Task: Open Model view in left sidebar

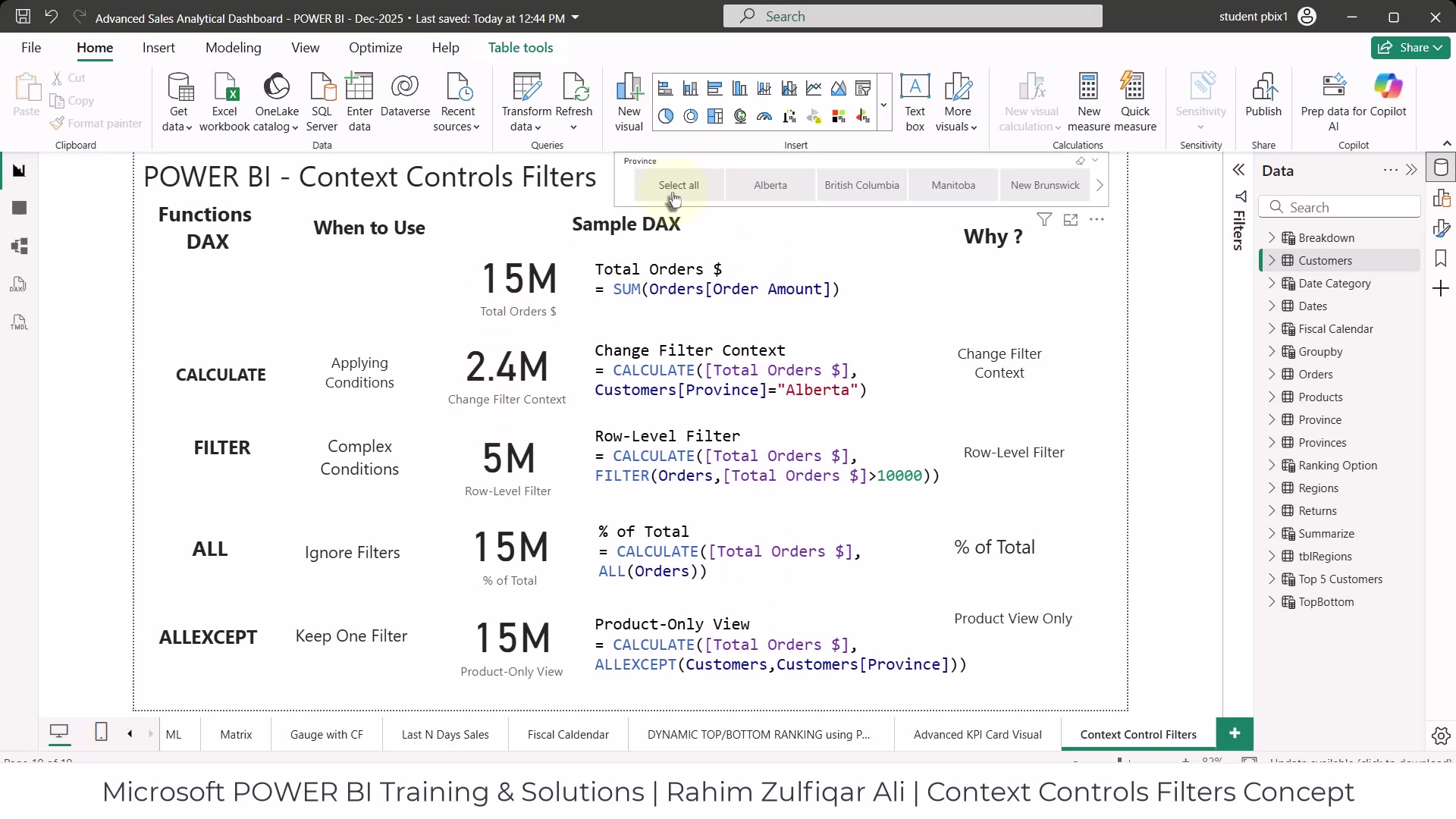Action: (x=20, y=246)
